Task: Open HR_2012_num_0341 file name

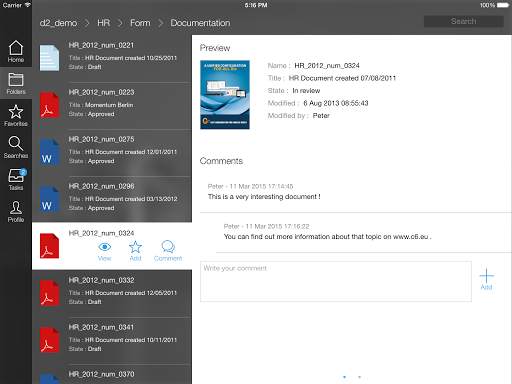Action: pyautogui.click(x=101, y=327)
